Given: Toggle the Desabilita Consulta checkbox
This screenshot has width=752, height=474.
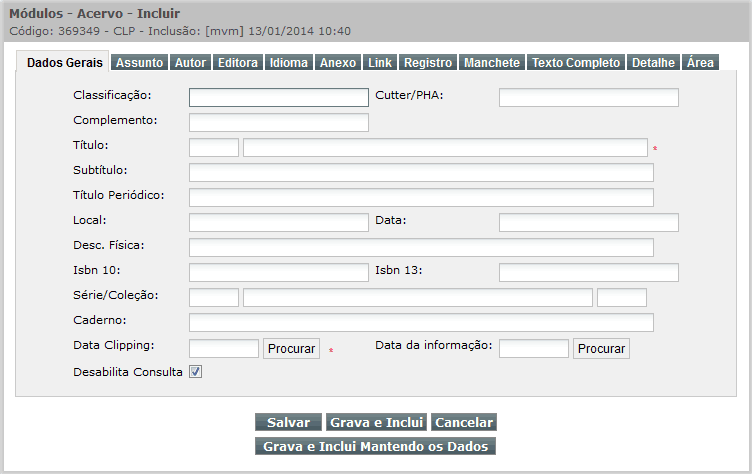Looking at the screenshot, I should pos(195,372).
